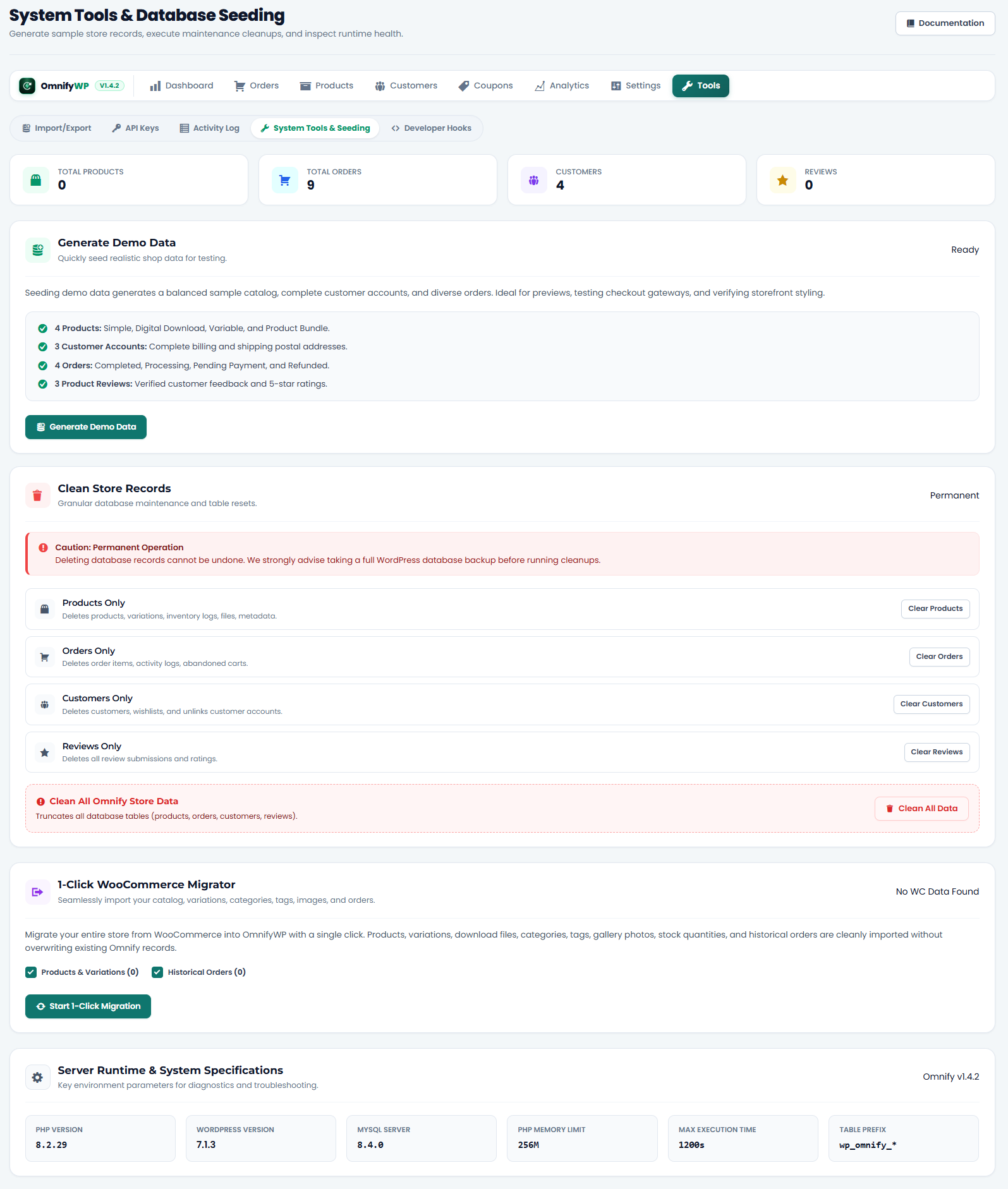
Task: Select System Tools & Seeding tab
Action: point(315,128)
